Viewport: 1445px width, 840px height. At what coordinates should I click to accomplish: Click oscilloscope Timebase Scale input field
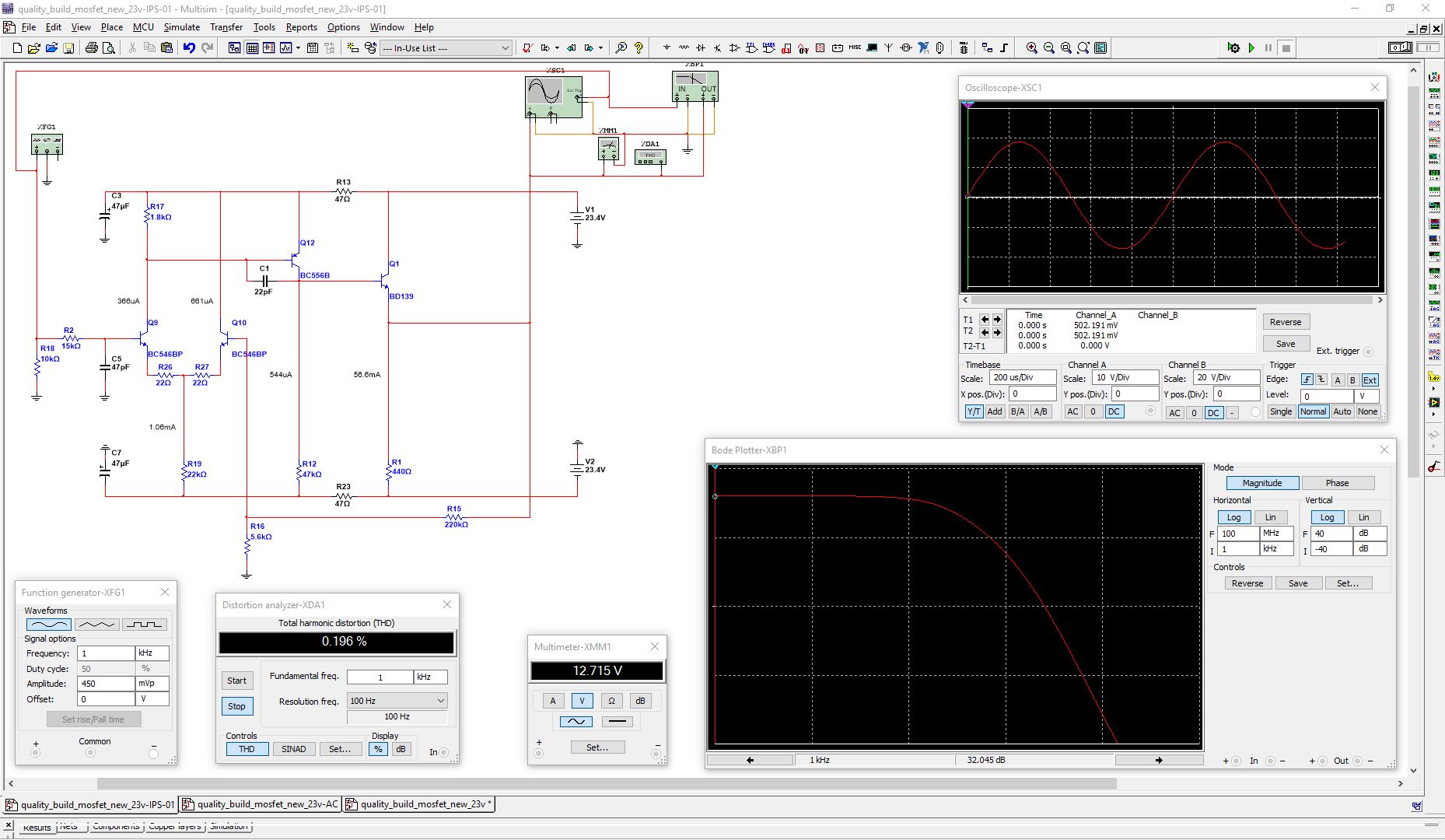point(1023,377)
